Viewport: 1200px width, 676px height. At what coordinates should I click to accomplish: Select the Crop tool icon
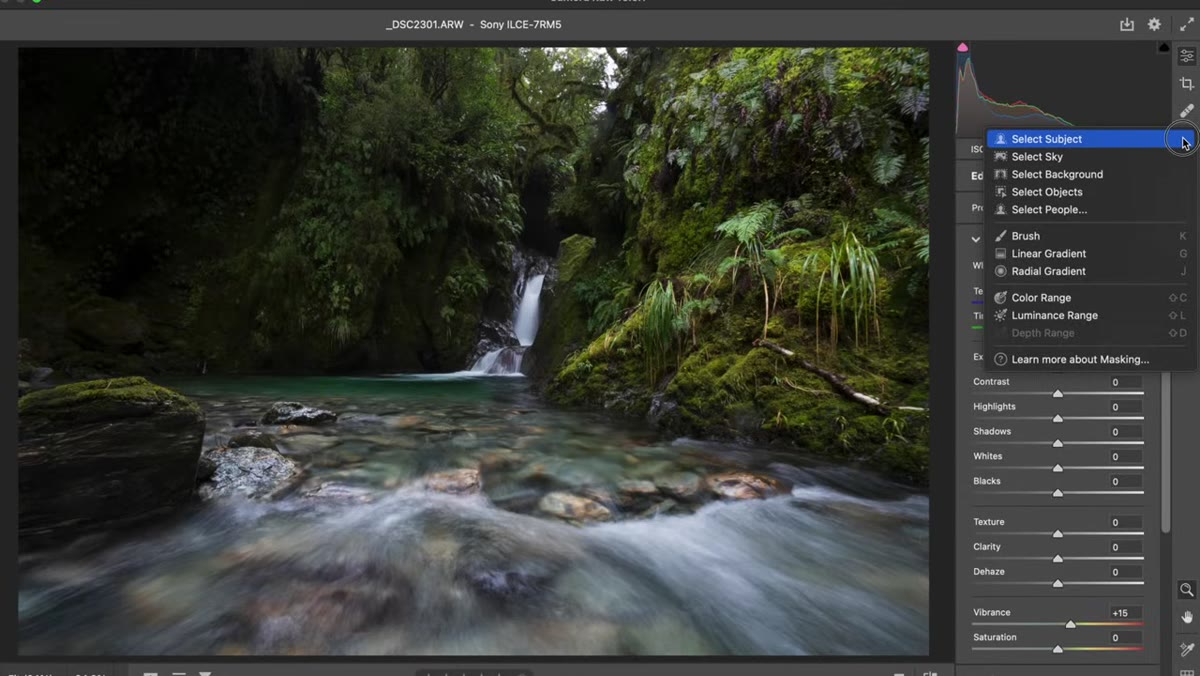[x=1187, y=84]
